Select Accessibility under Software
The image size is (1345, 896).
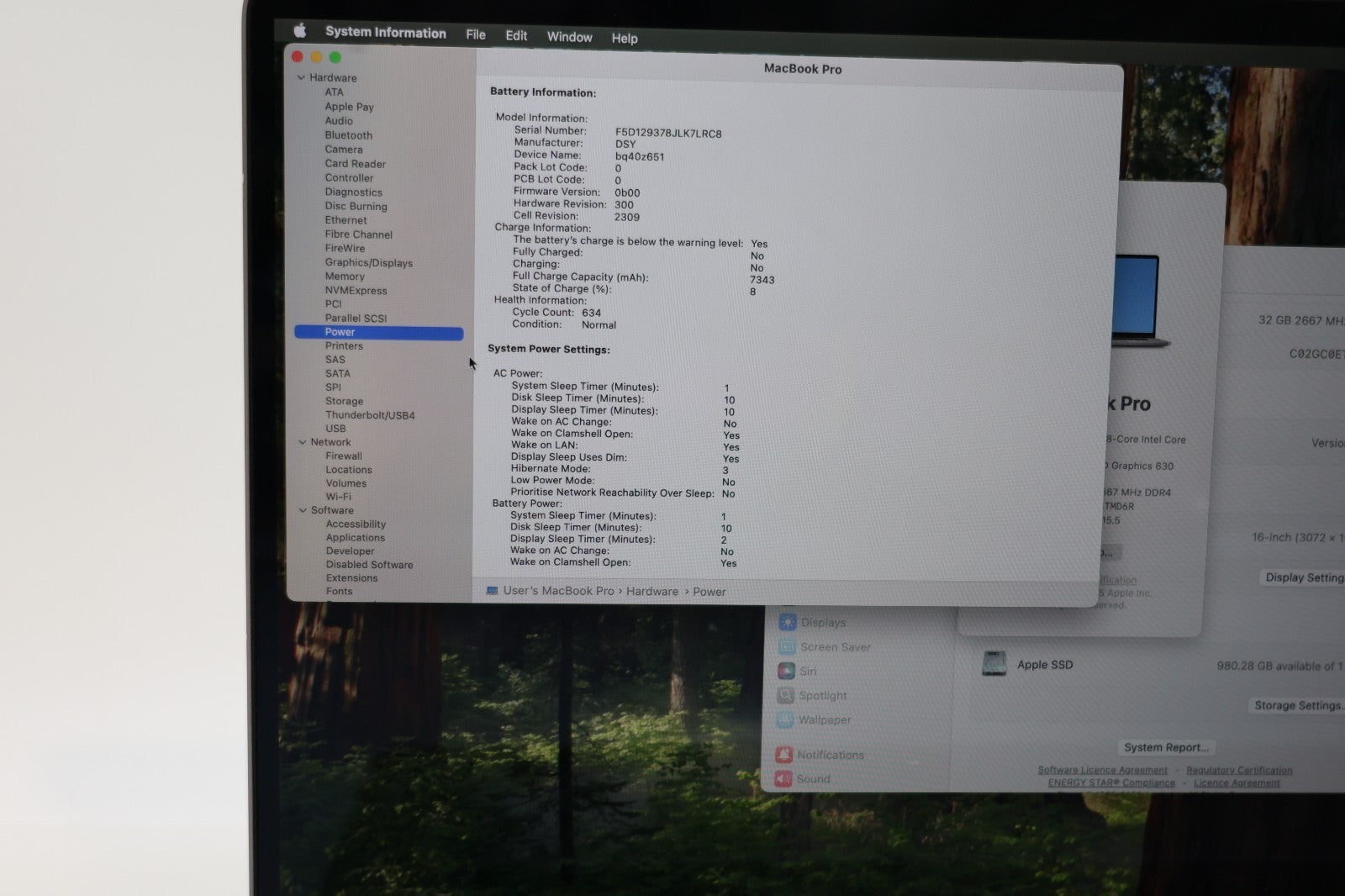(356, 524)
